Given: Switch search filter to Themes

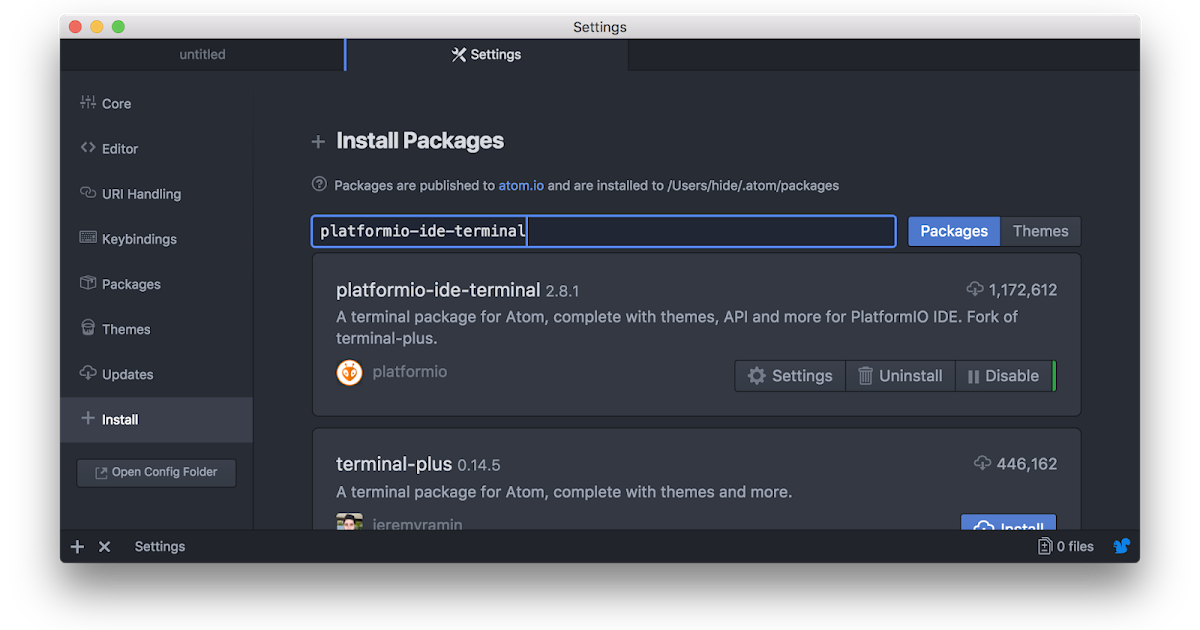Looking at the screenshot, I should point(1040,231).
